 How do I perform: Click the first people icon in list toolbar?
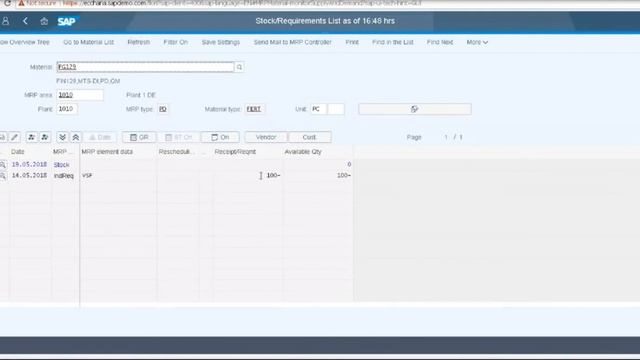(31, 137)
